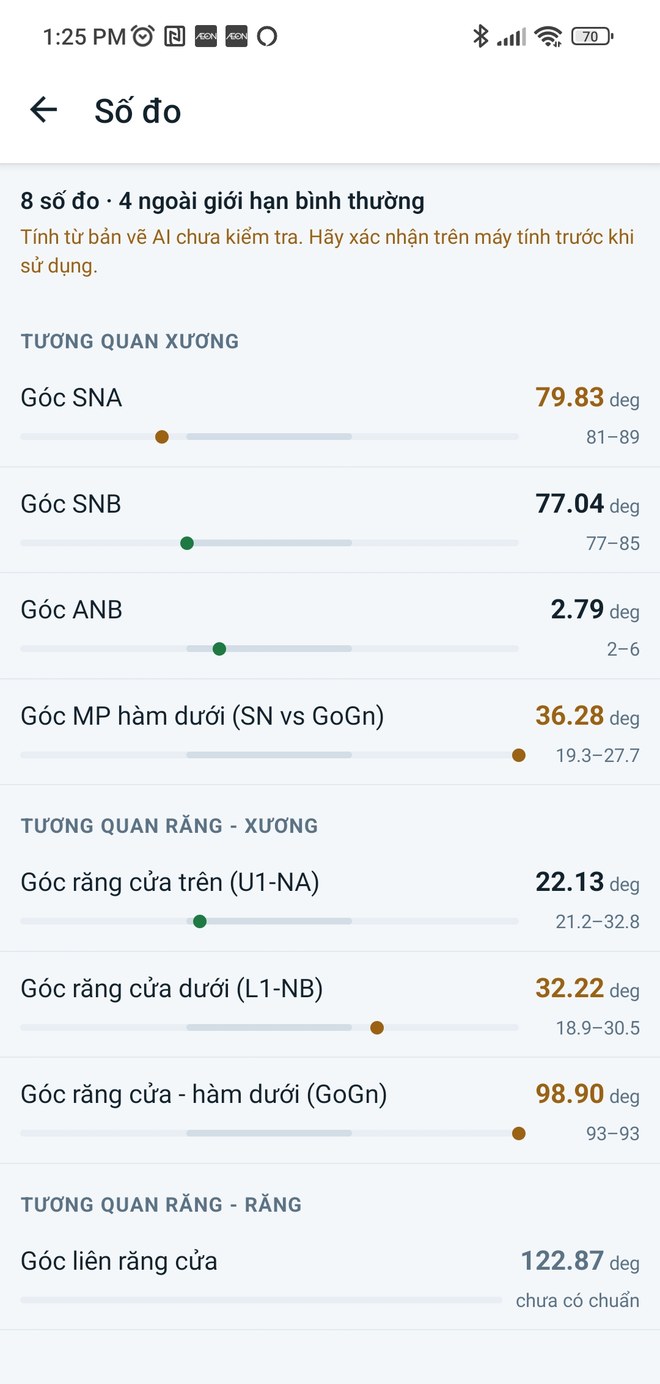This screenshot has width=660, height=1384.
Task: Open the Góc SNA measurement row
Action: point(330,414)
